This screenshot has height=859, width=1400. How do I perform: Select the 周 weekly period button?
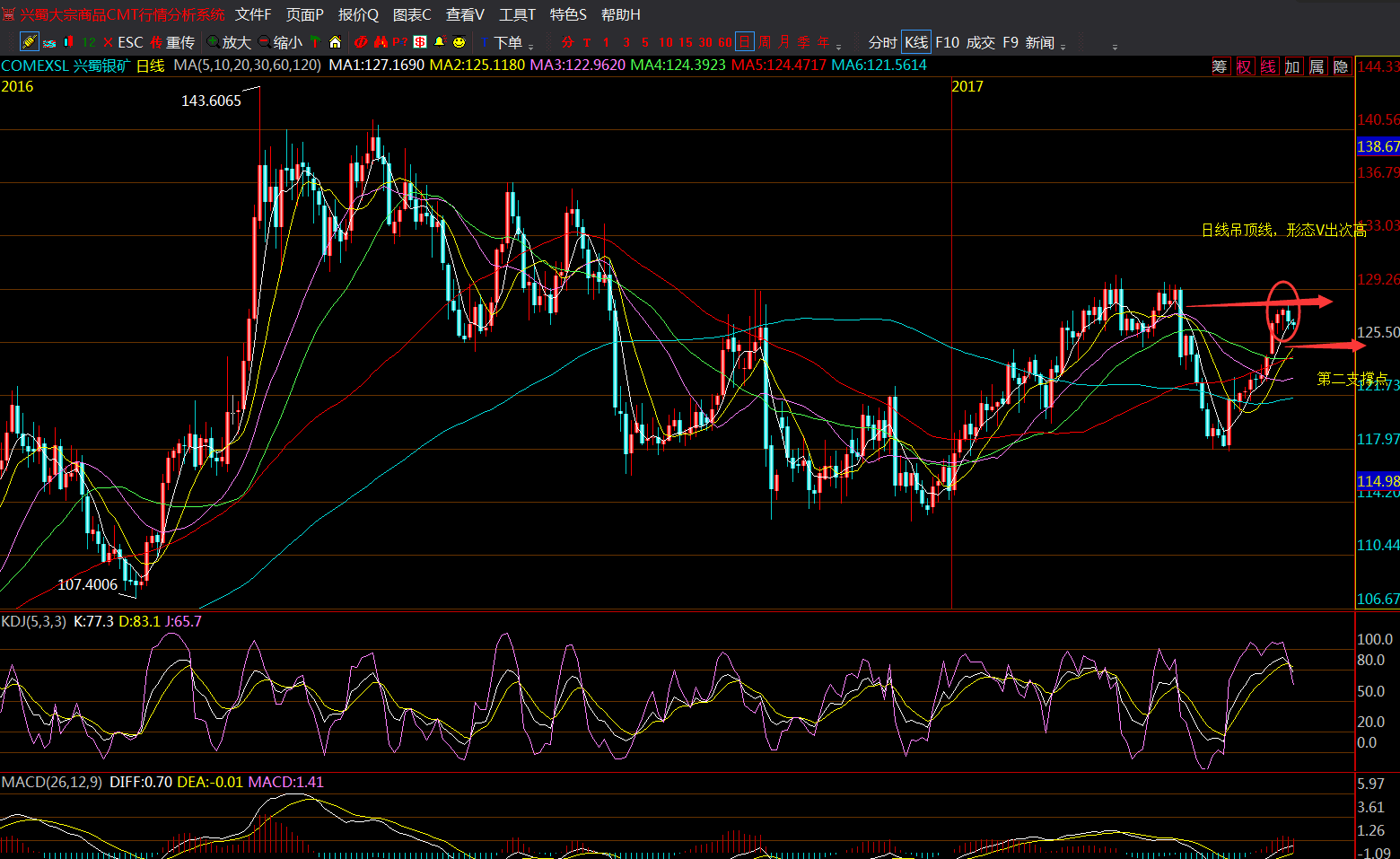(x=765, y=42)
